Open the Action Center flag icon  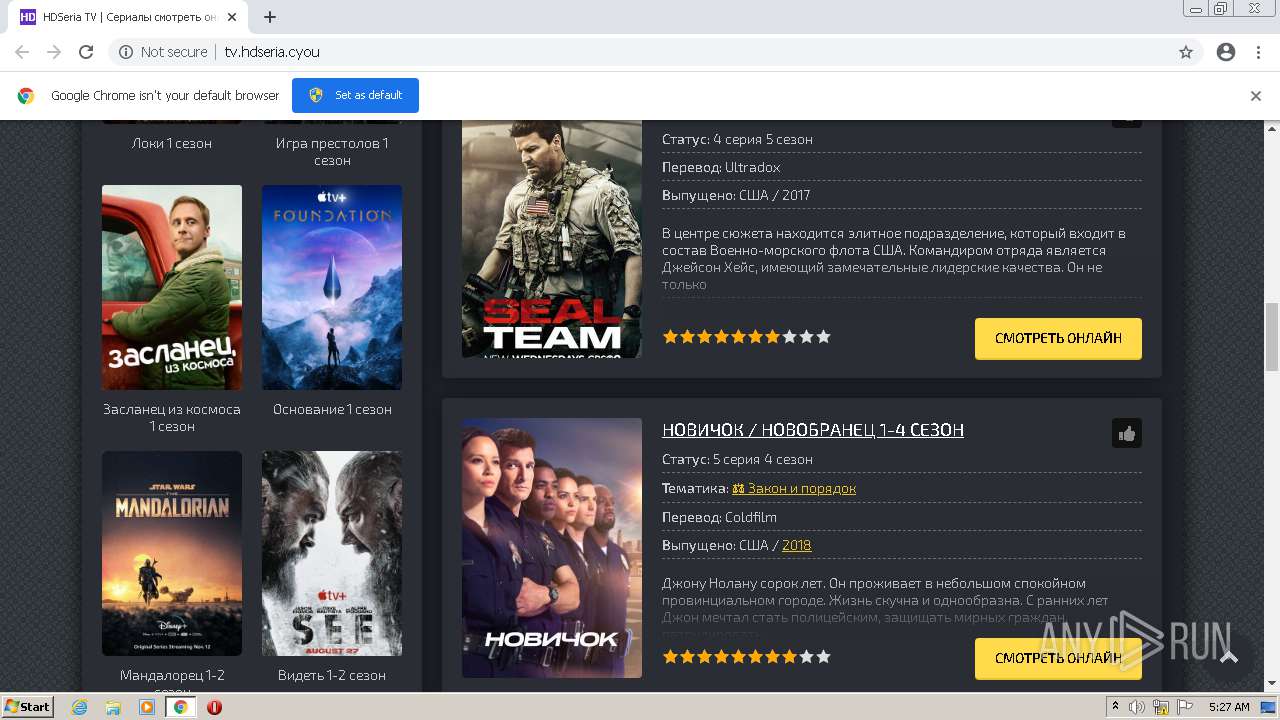tap(1184, 707)
